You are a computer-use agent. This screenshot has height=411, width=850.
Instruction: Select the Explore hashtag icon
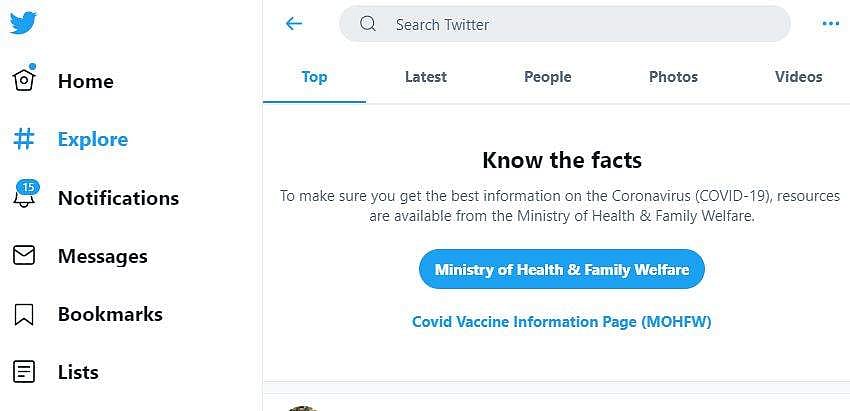point(24,139)
